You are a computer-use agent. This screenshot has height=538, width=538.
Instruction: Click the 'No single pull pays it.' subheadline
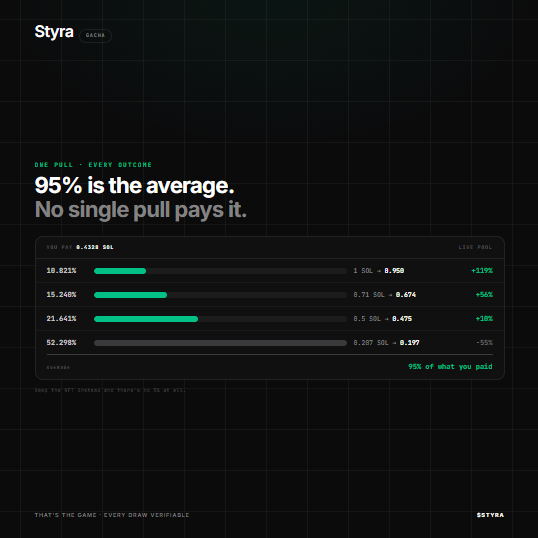coord(141,210)
